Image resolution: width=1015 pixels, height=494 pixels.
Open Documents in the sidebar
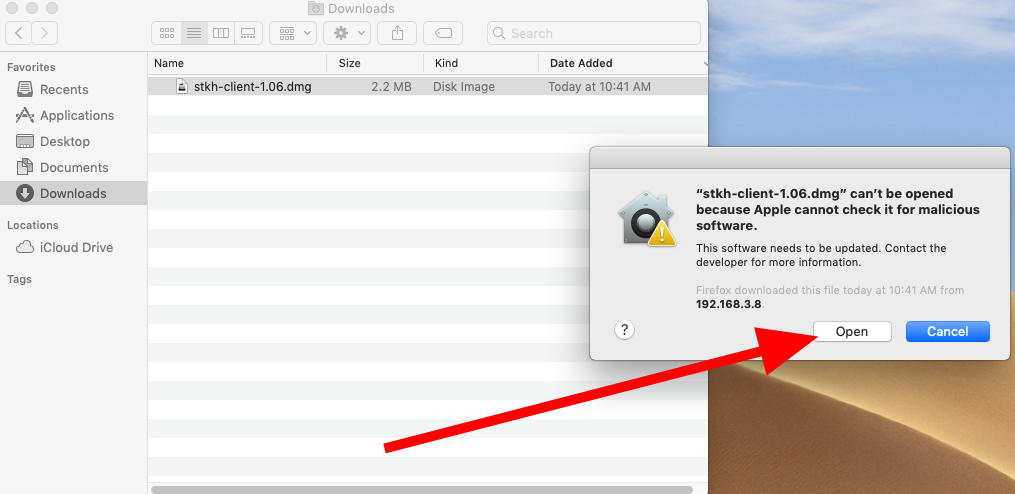click(x=62, y=167)
